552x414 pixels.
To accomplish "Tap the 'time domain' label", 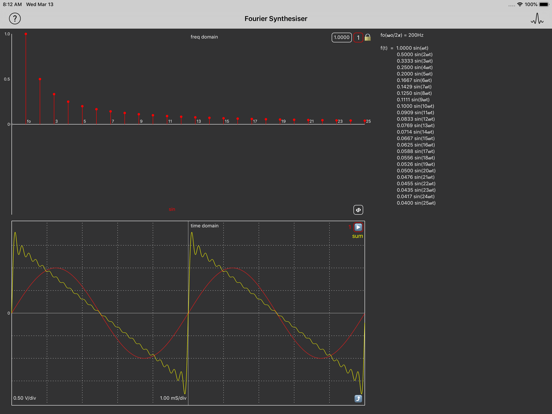I will (x=205, y=226).
